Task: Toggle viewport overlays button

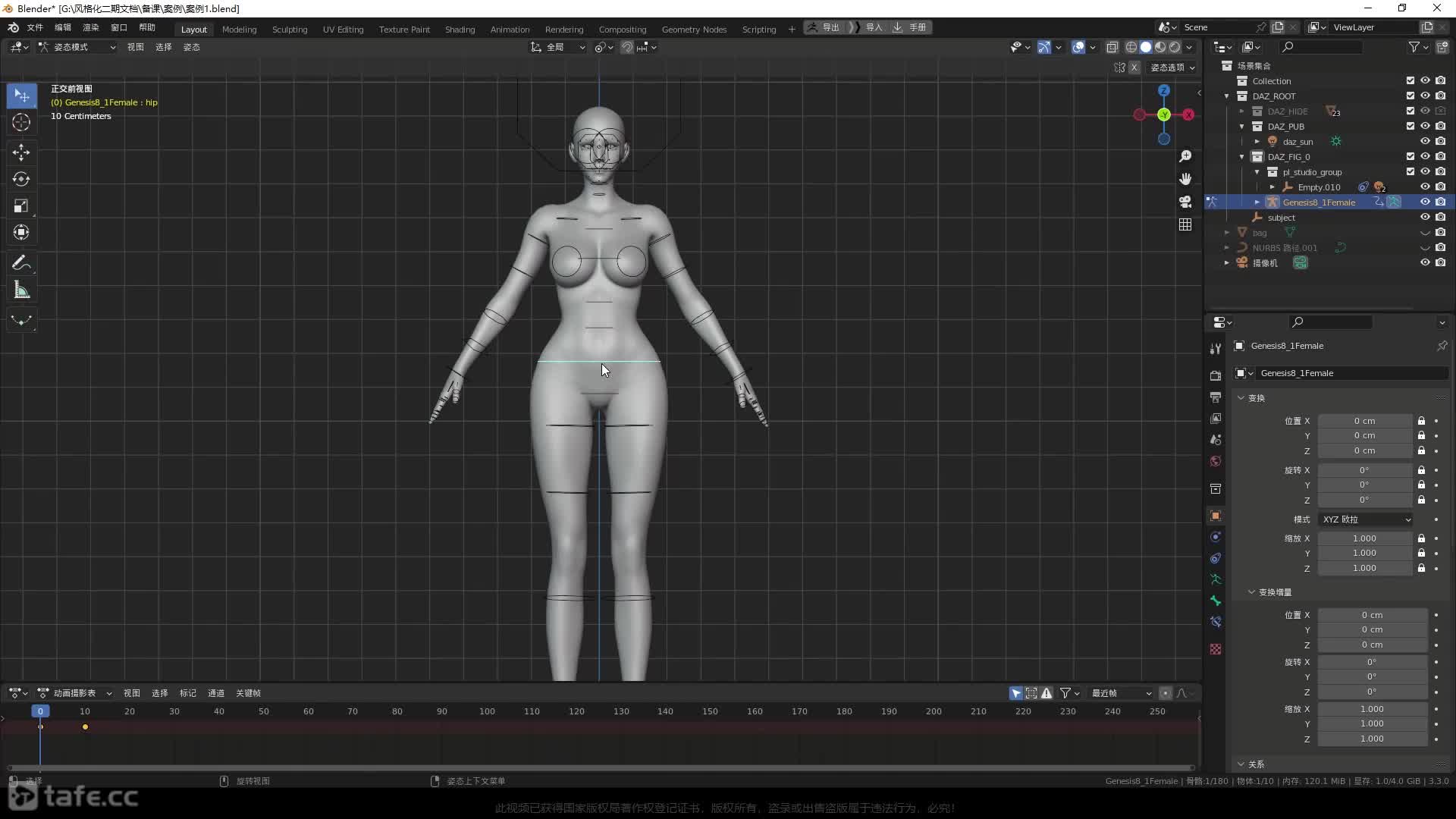Action: point(1078,47)
